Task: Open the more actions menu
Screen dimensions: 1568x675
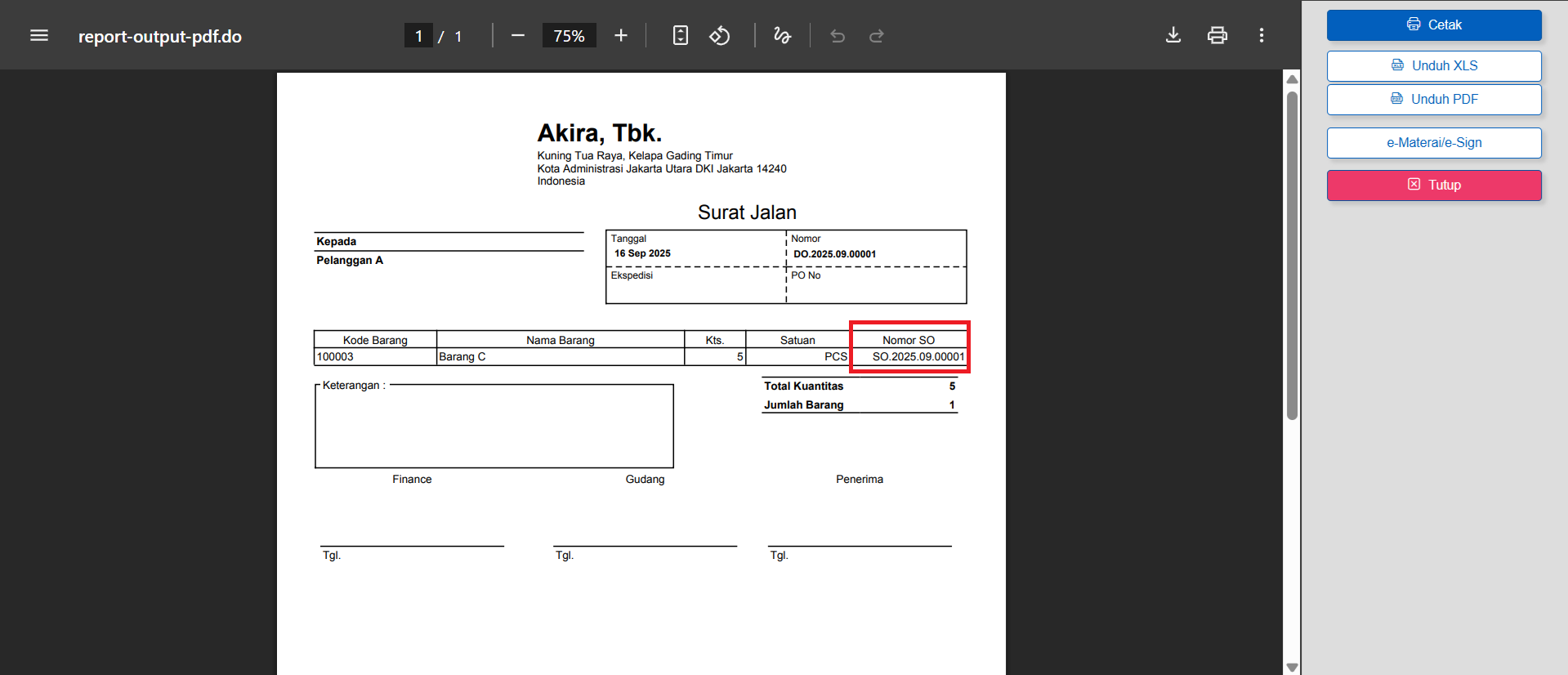Action: click(1262, 35)
